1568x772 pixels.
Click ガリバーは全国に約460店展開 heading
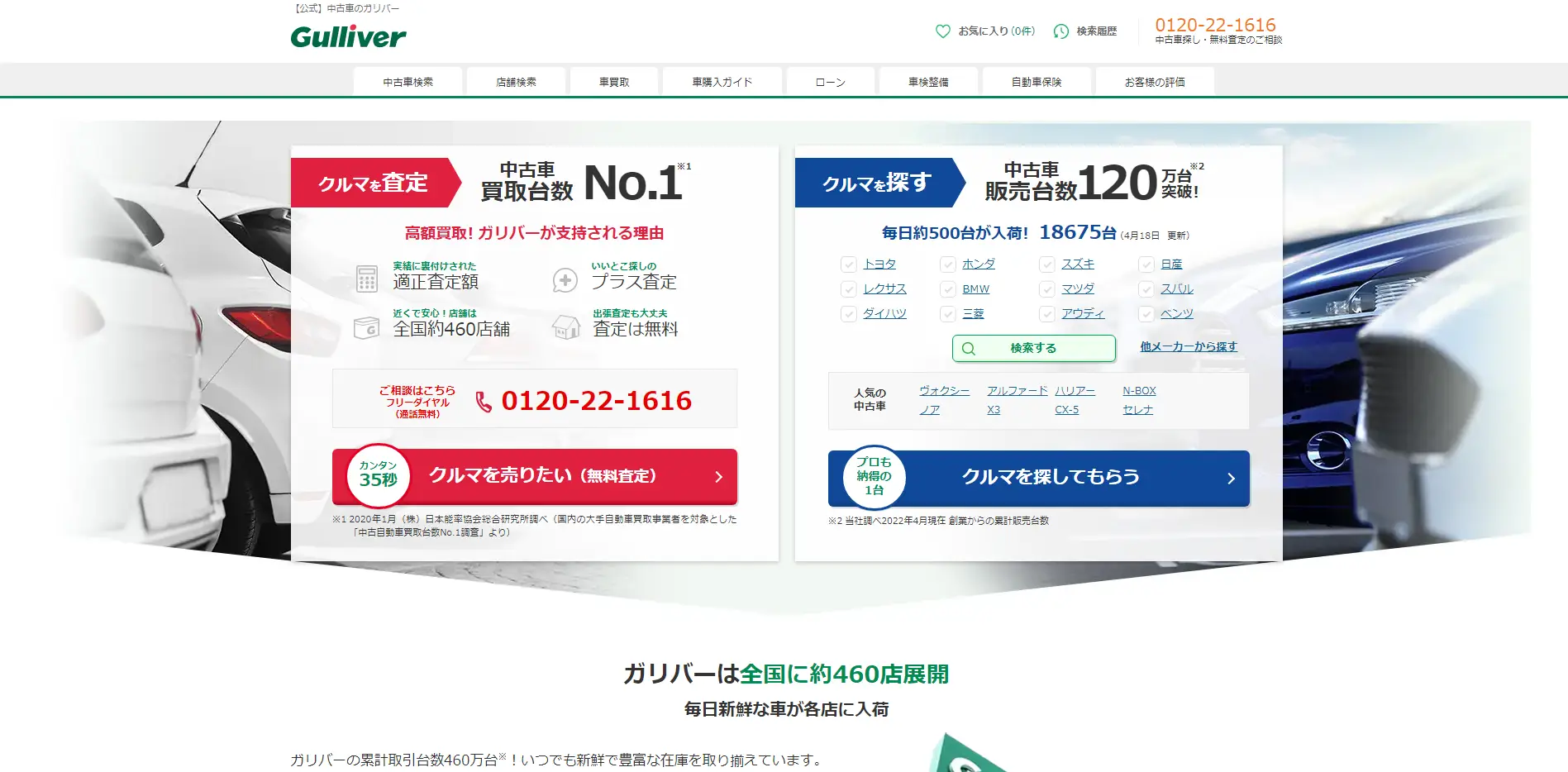pyautogui.click(x=786, y=674)
